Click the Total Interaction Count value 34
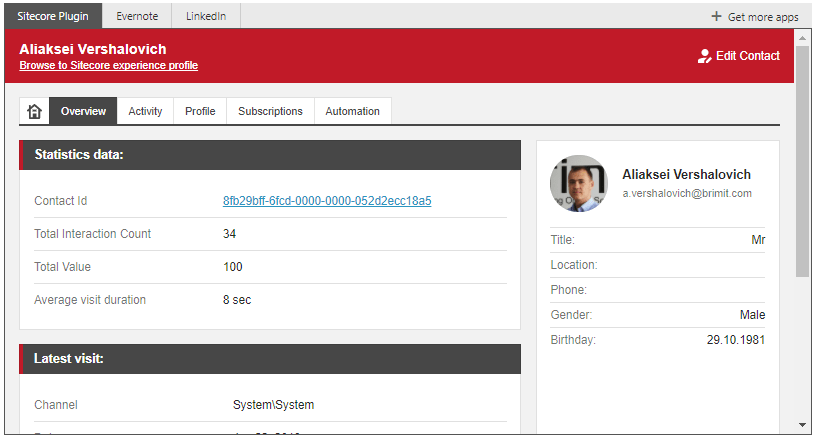816x438 pixels. coord(230,234)
